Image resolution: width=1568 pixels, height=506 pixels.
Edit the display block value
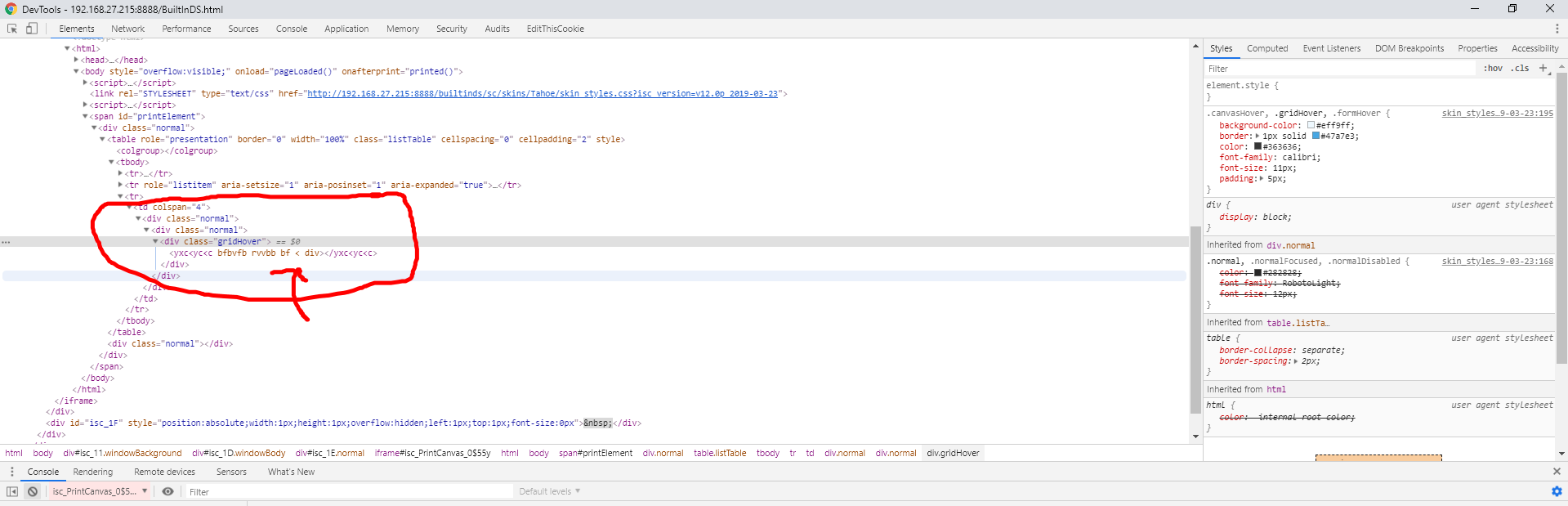pos(1275,217)
